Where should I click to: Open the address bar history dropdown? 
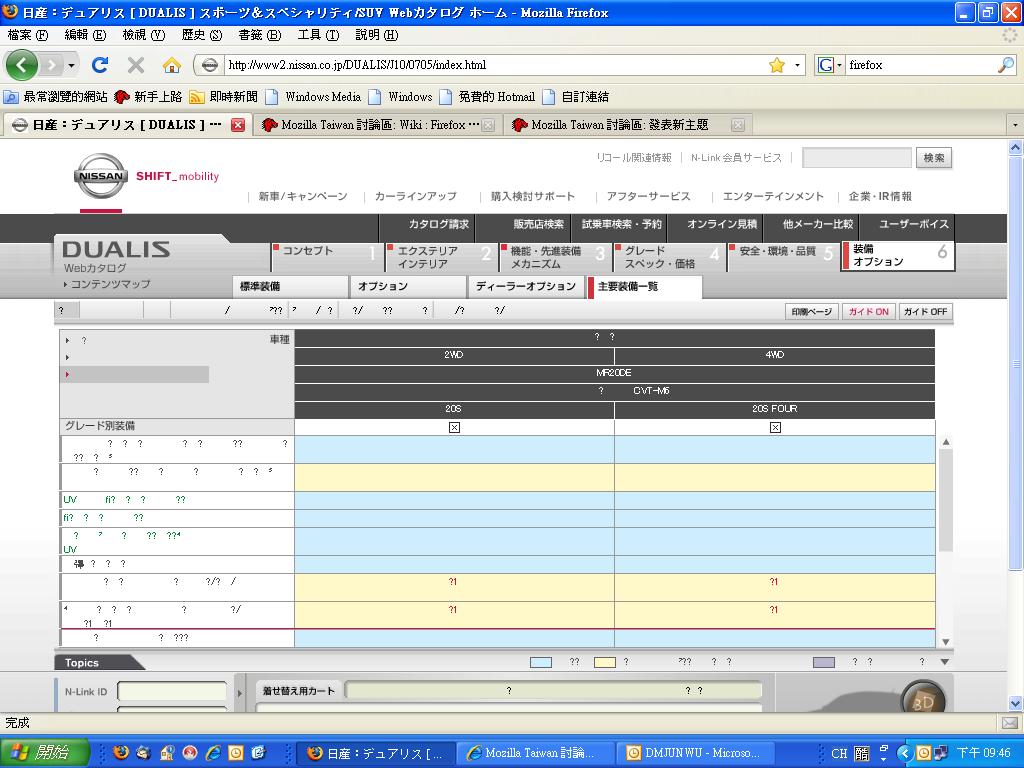tap(798, 65)
